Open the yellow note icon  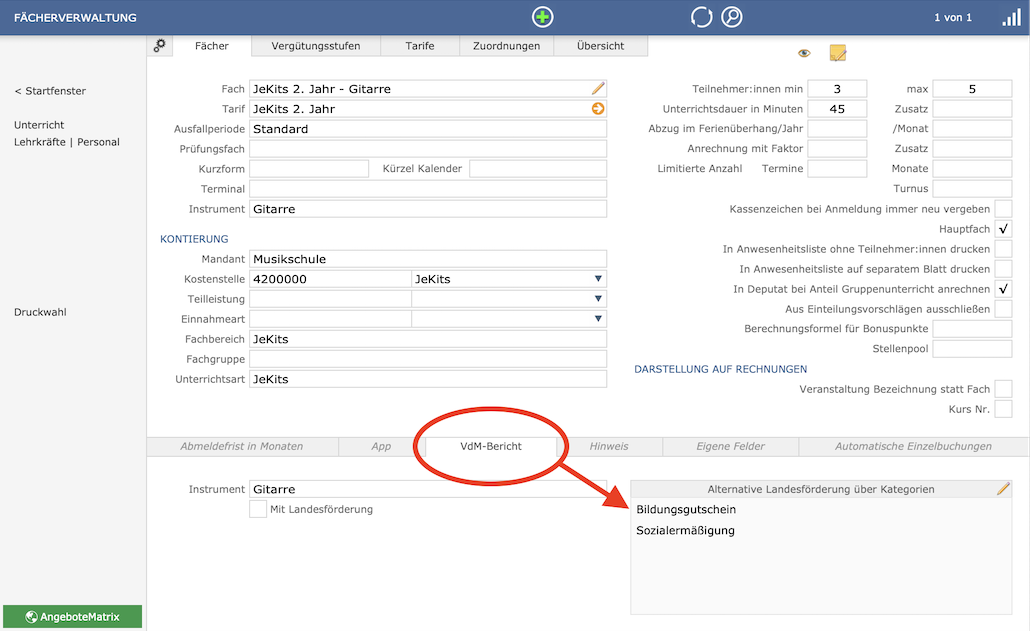[838, 53]
